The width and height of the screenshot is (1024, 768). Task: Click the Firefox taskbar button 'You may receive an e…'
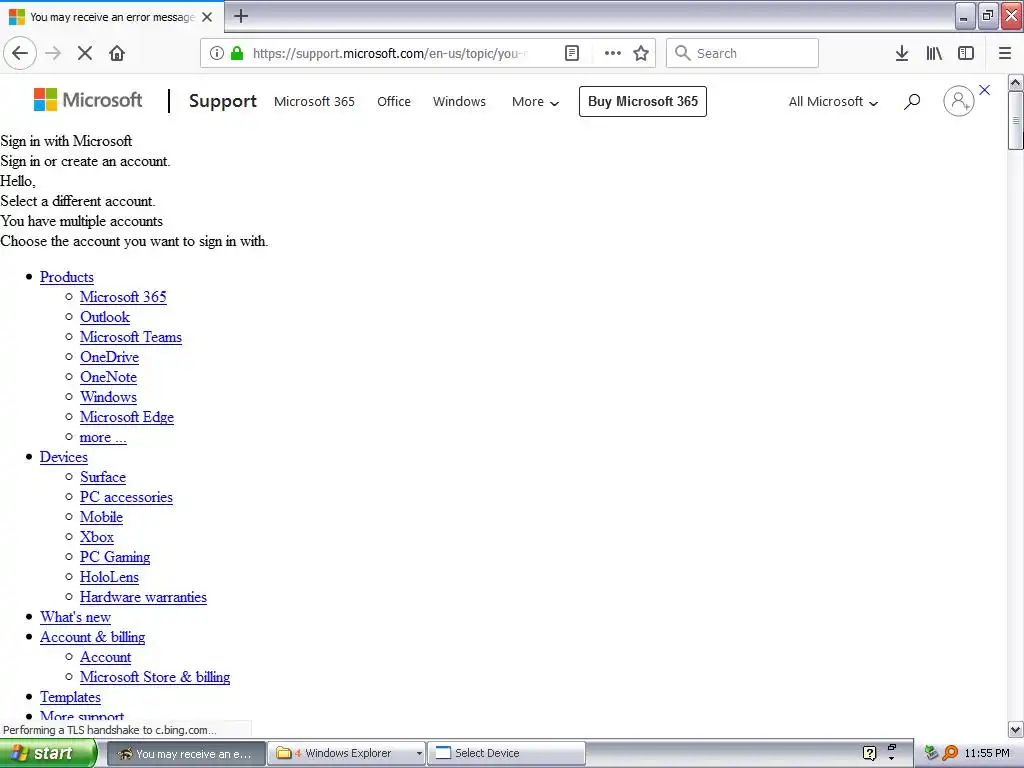click(186, 754)
